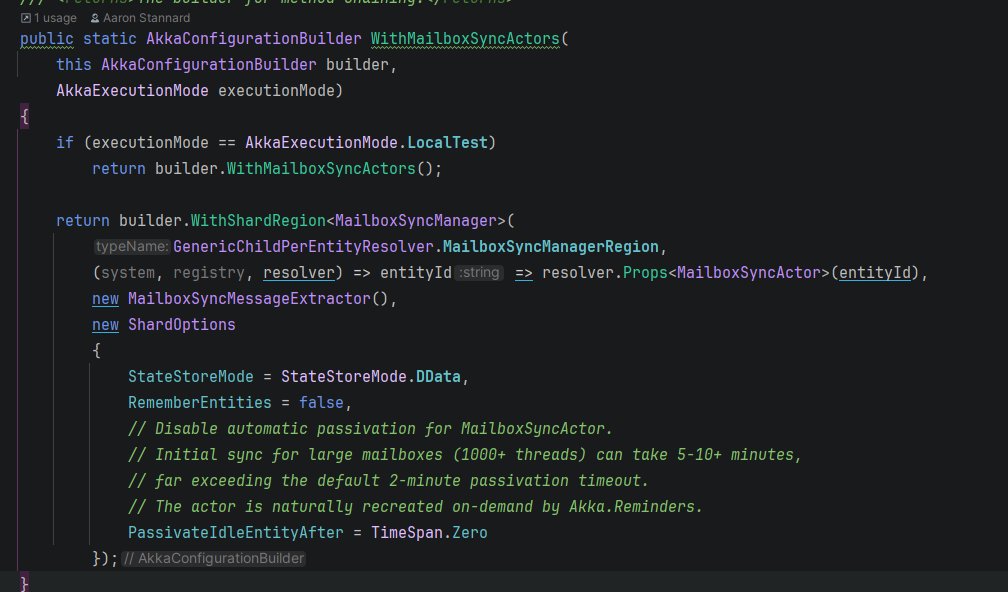
Task: Click the comment about 'Akka.Reminders'
Action: tap(415, 507)
